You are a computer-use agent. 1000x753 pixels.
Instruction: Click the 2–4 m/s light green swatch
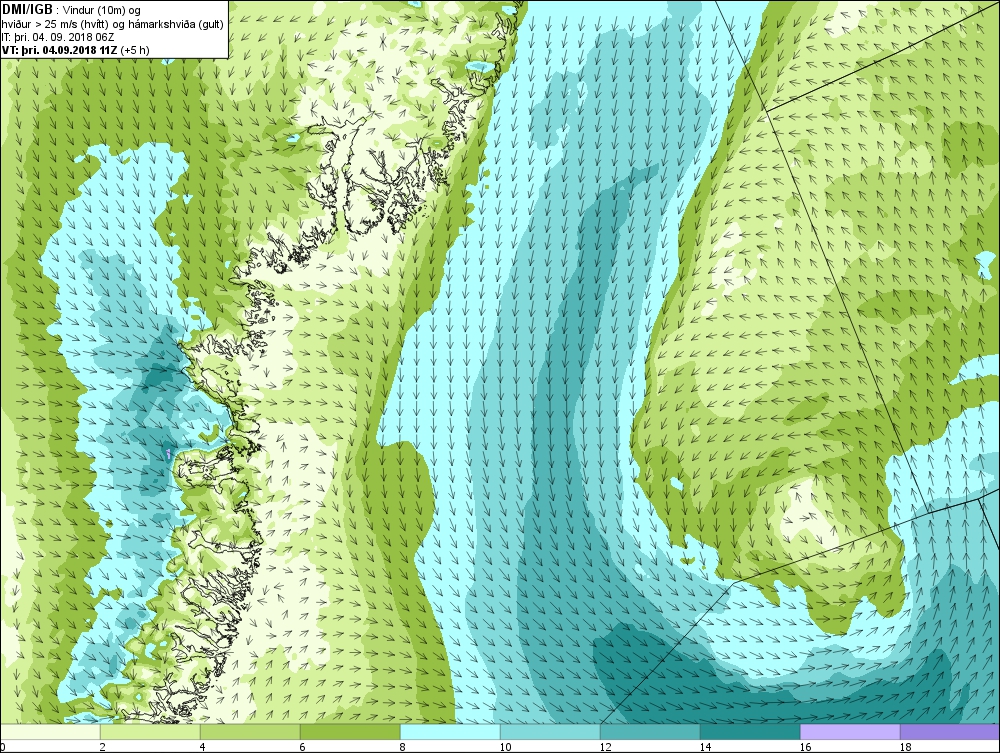pyautogui.click(x=151, y=732)
